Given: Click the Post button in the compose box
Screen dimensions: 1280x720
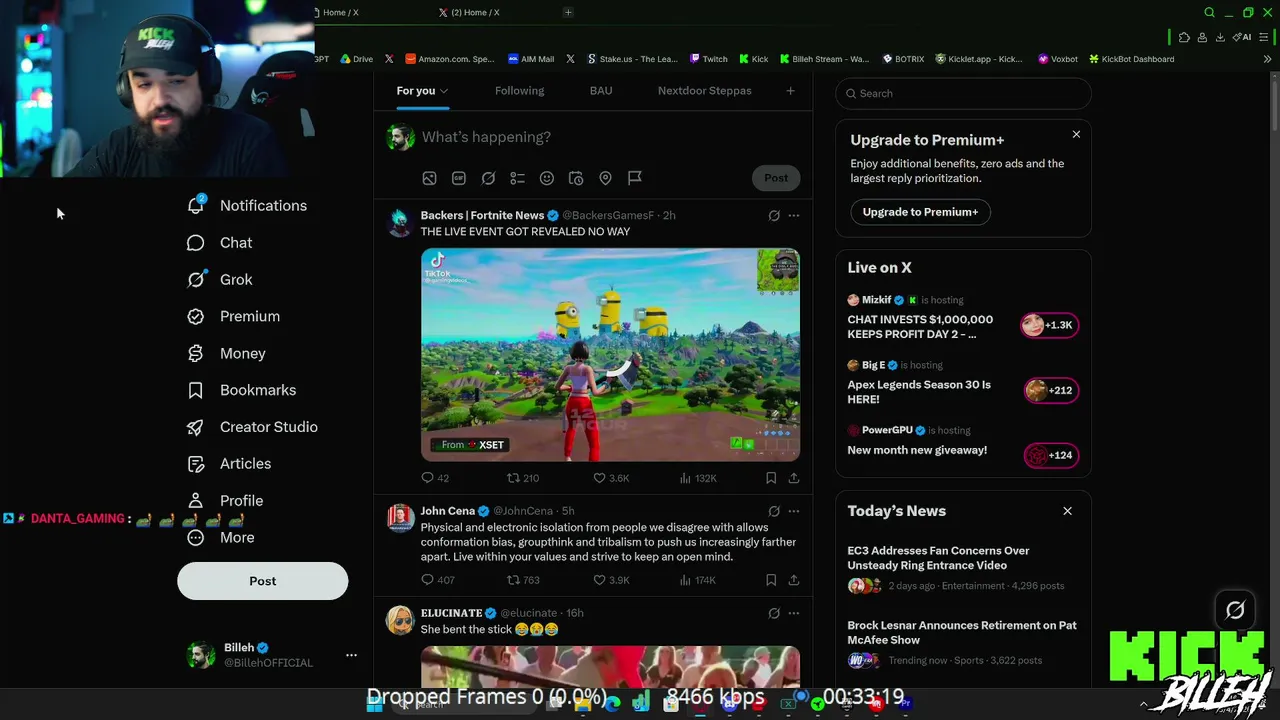Looking at the screenshot, I should coord(776,178).
